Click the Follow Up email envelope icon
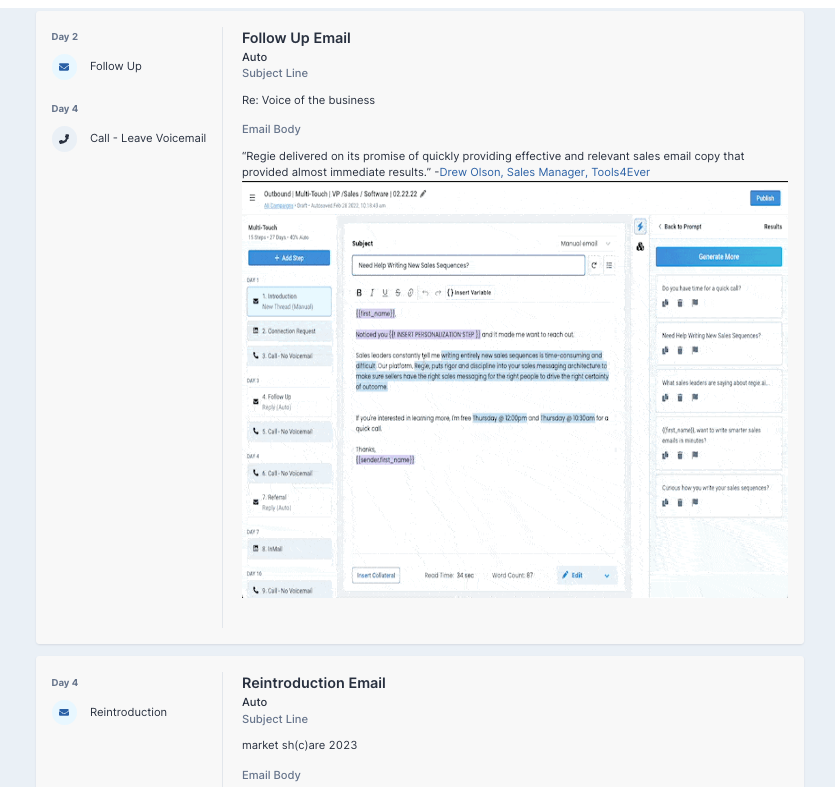 click(64, 67)
